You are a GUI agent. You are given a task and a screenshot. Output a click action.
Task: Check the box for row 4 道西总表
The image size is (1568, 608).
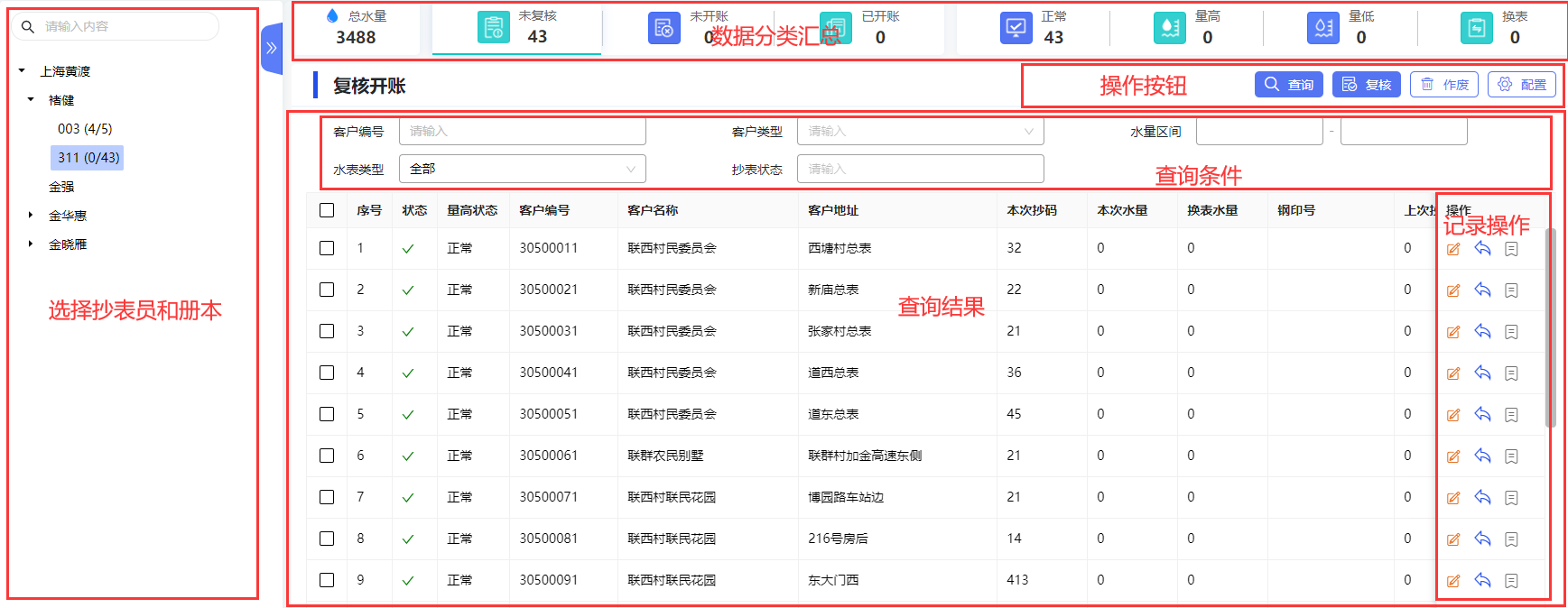(327, 373)
